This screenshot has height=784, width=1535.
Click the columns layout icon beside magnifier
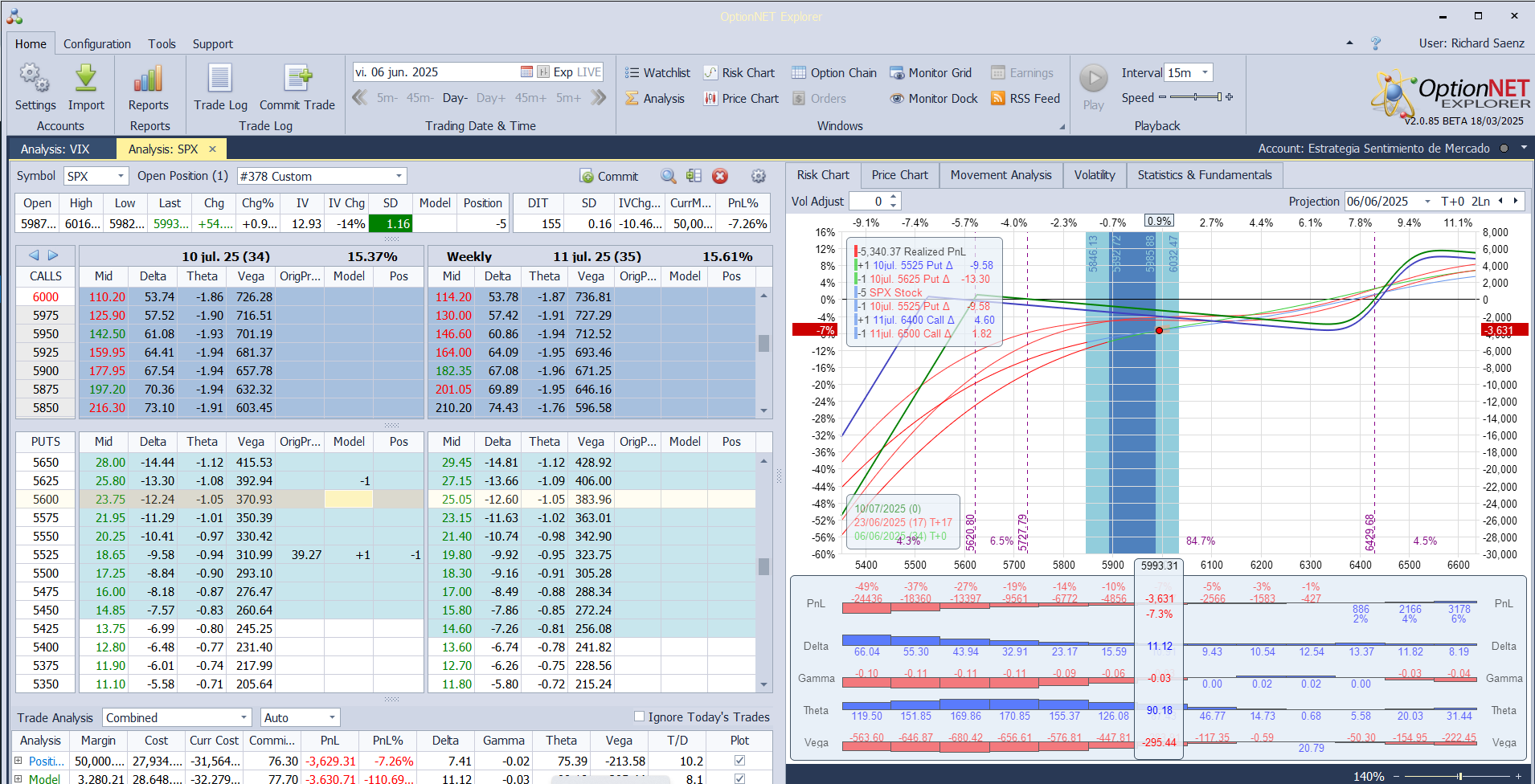click(694, 176)
